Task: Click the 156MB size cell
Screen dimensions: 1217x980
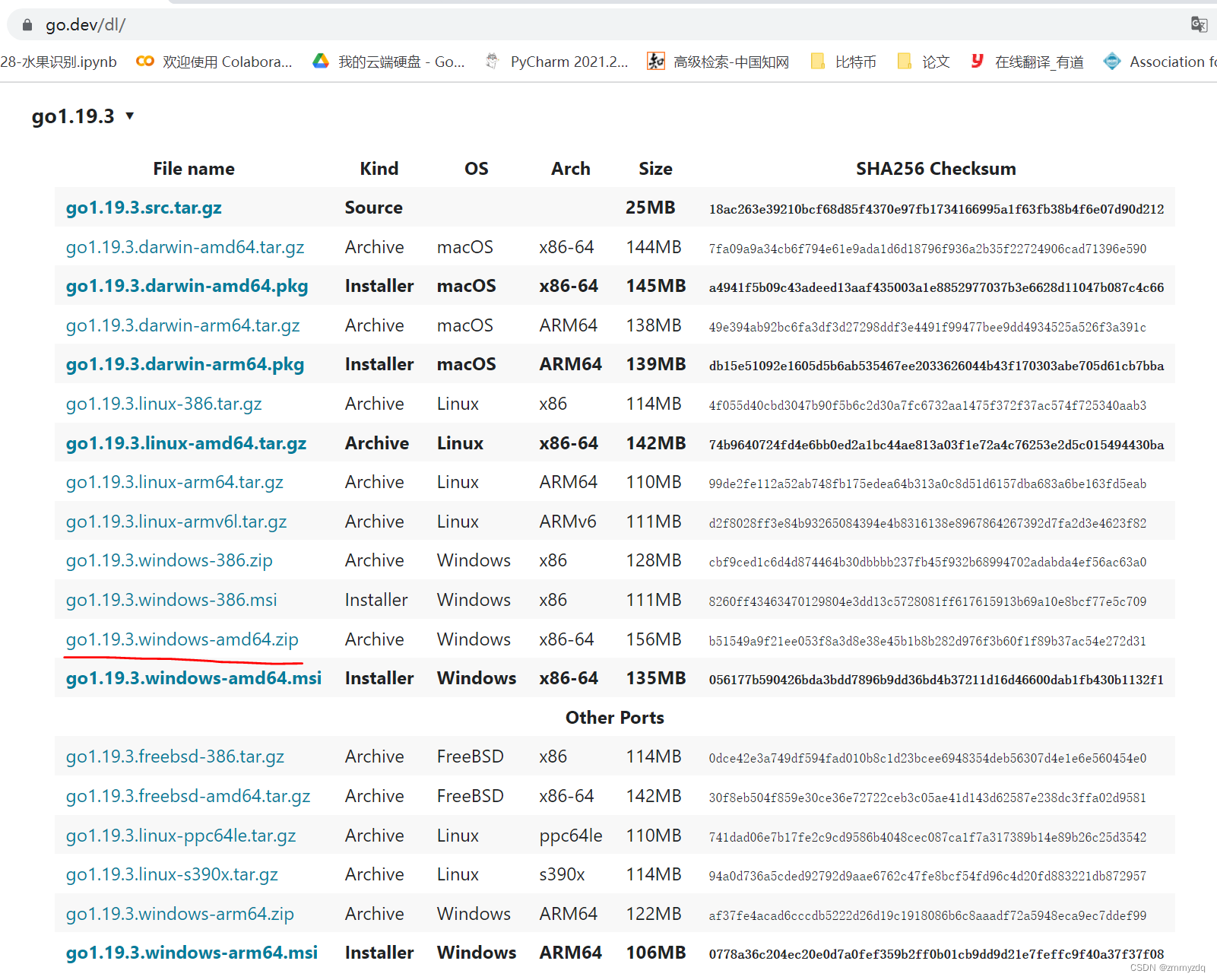Action: tap(654, 639)
